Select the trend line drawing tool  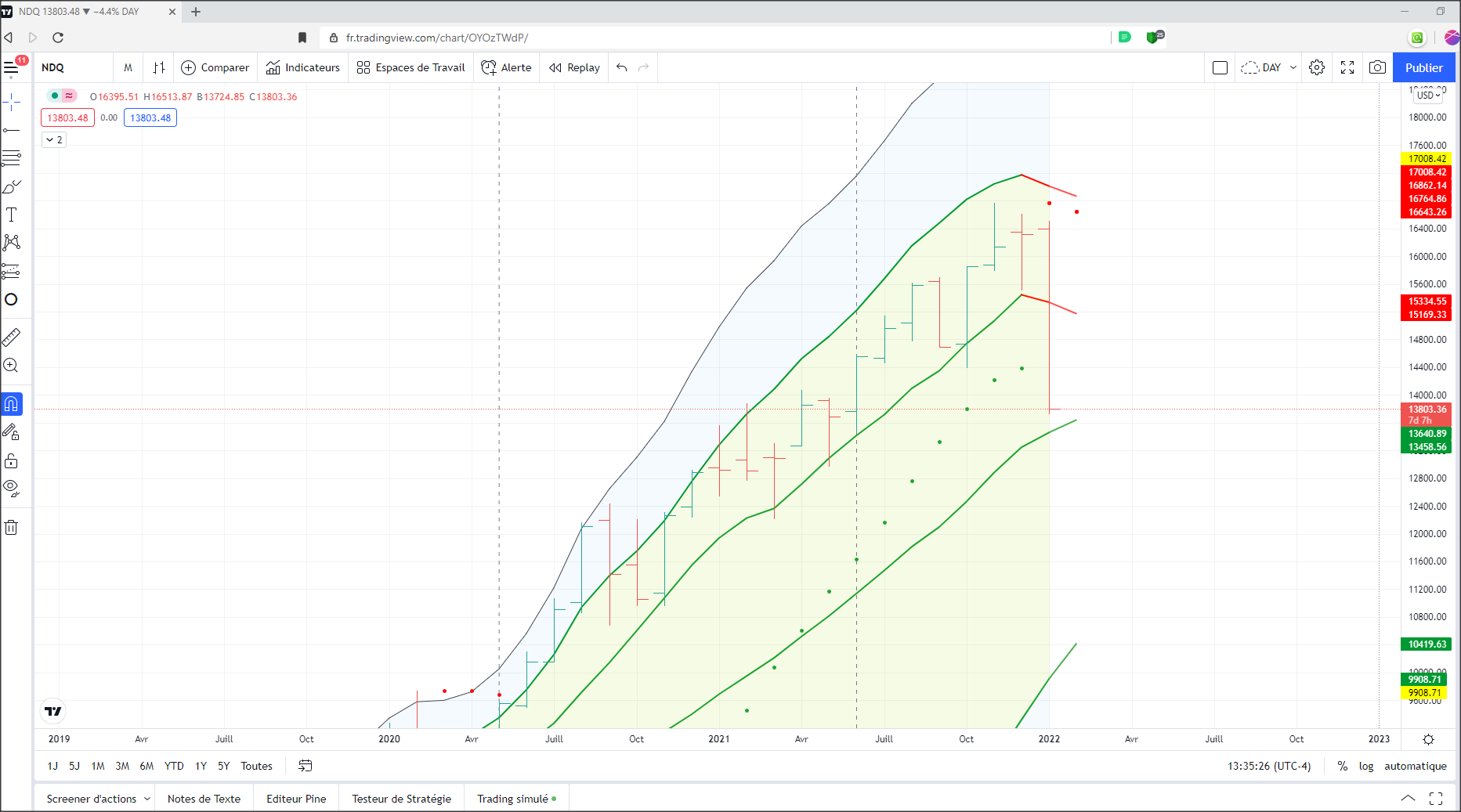point(12,129)
